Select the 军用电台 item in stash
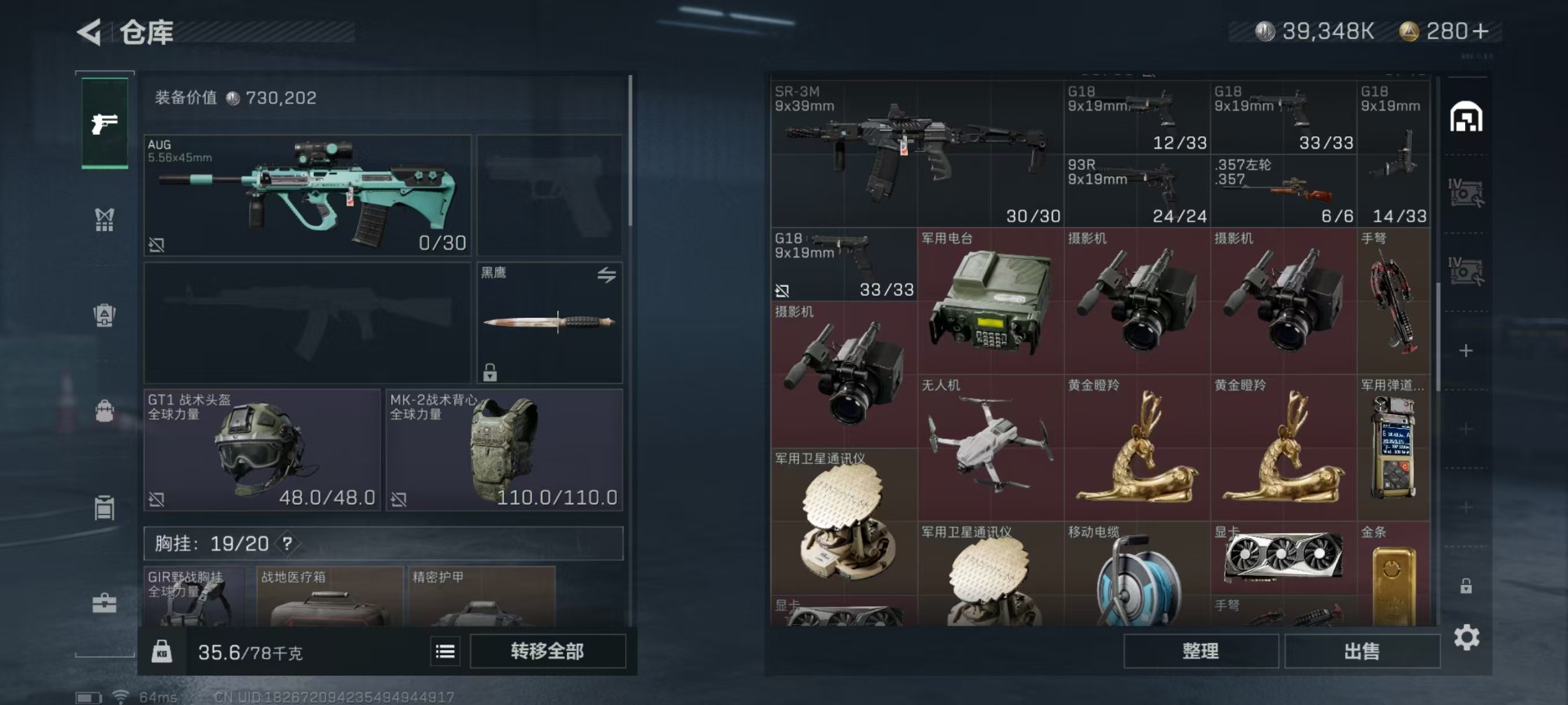The image size is (1568, 705). click(990, 301)
